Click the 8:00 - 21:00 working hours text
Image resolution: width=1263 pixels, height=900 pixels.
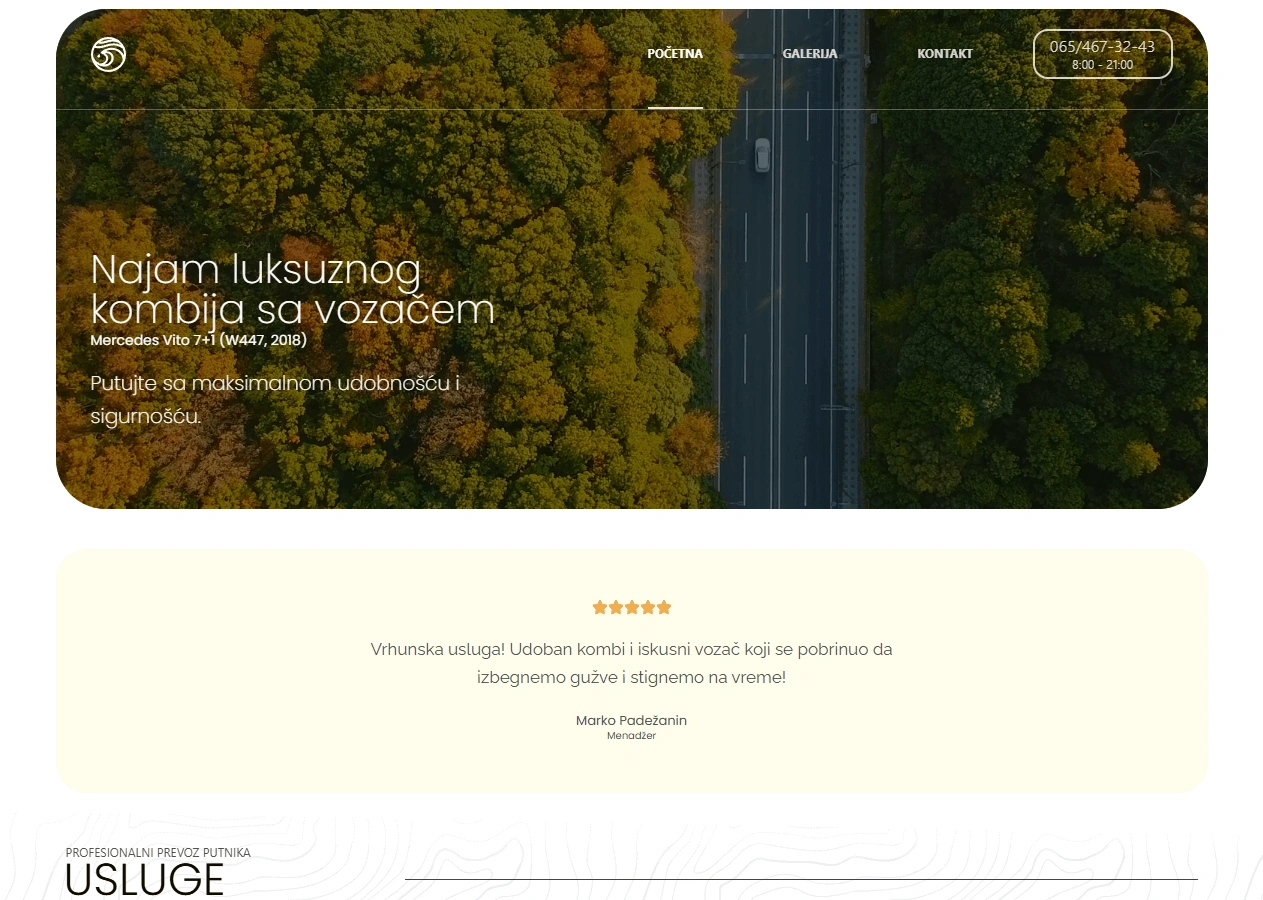pyautogui.click(x=1102, y=65)
